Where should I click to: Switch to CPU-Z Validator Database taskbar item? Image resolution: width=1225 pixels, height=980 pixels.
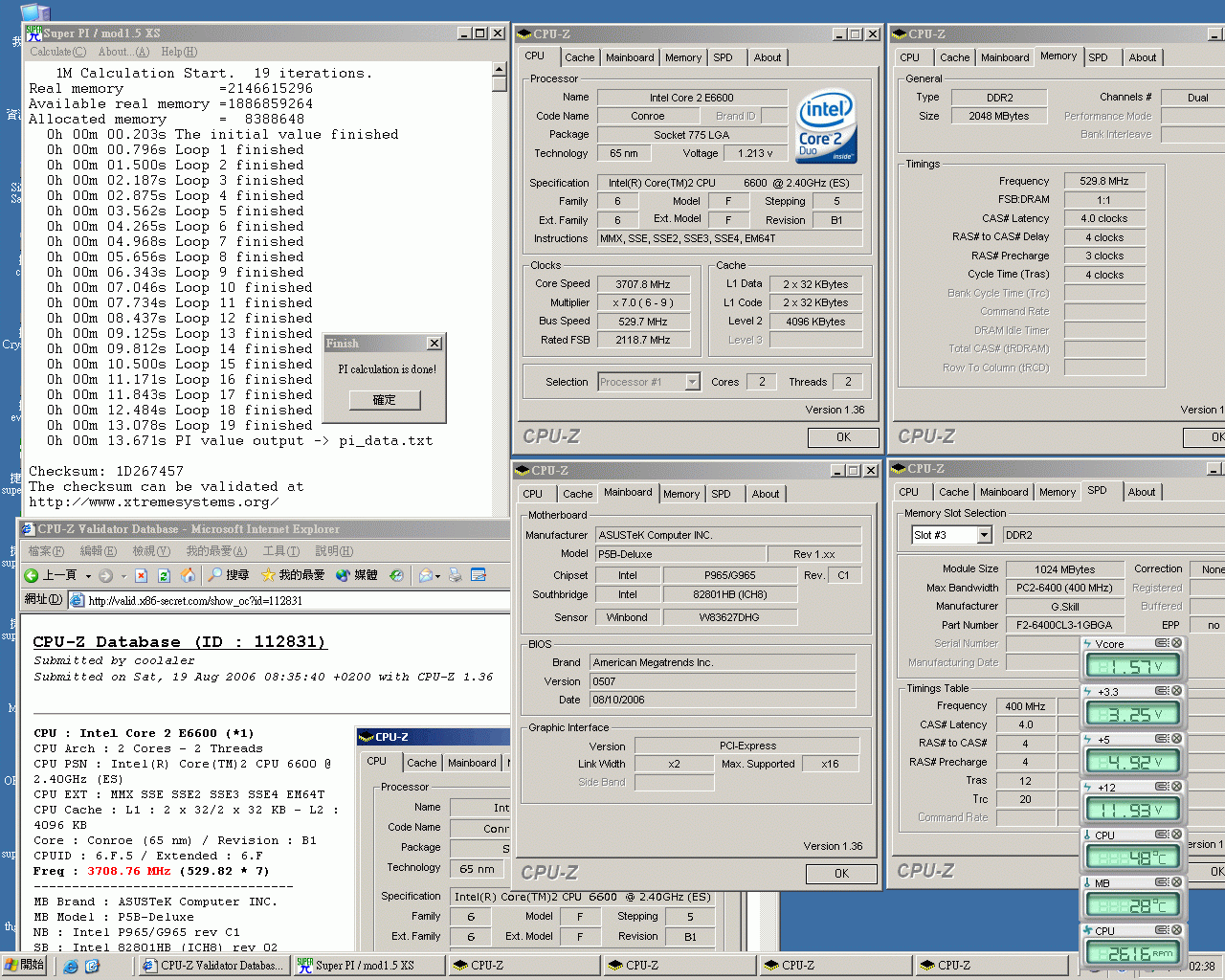coord(212,966)
